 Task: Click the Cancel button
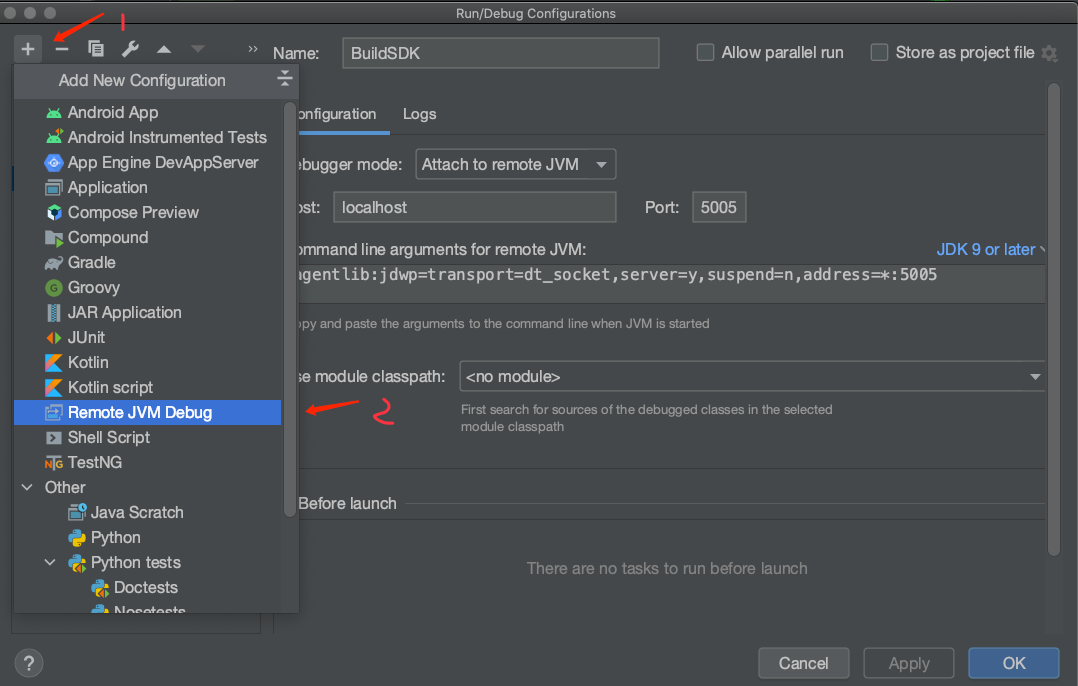803,663
